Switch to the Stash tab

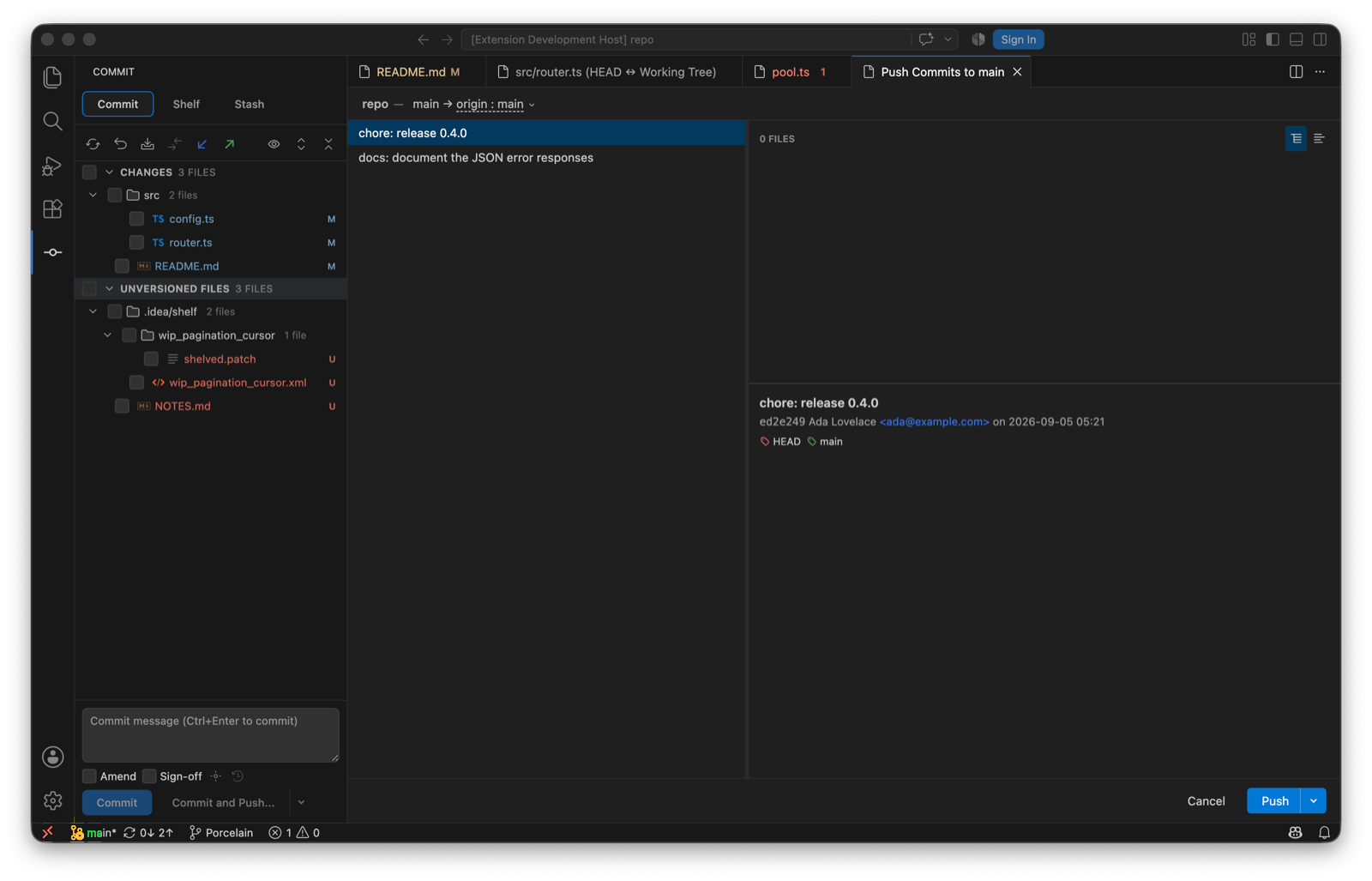pyautogui.click(x=250, y=104)
